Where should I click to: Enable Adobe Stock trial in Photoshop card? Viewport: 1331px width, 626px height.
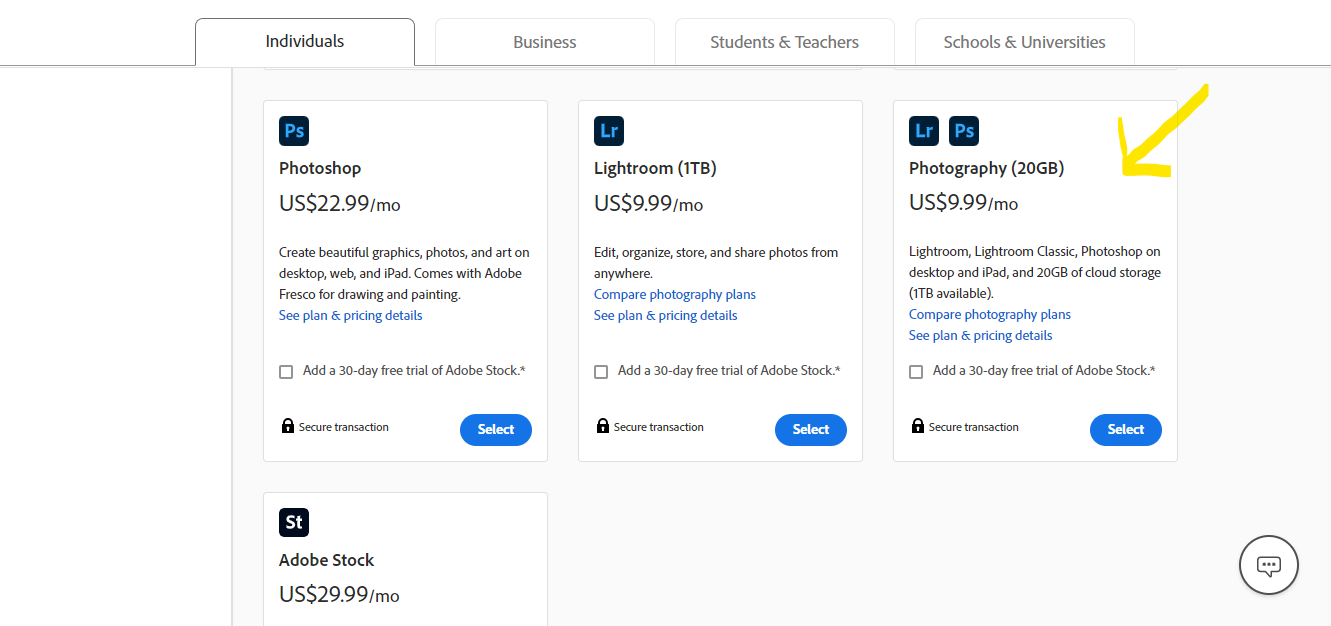click(286, 372)
